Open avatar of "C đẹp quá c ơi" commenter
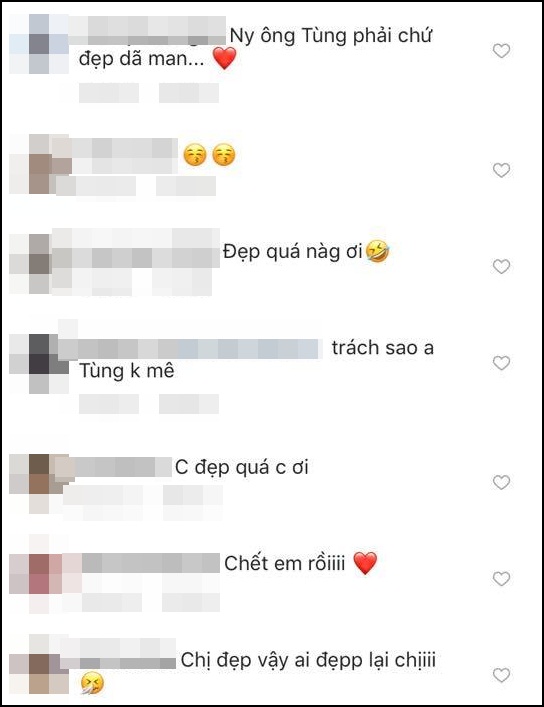The image size is (544, 707). (x=39, y=484)
